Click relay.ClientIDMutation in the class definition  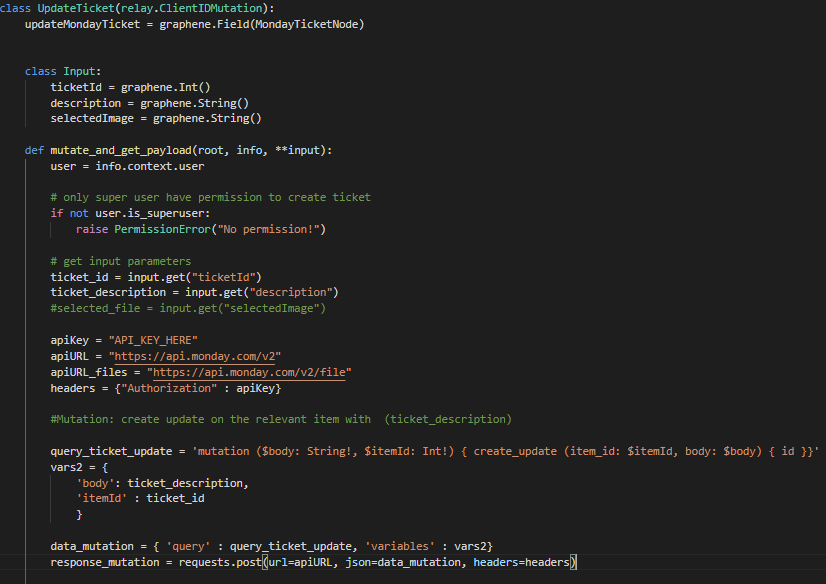pyautogui.click(x=192, y=8)
